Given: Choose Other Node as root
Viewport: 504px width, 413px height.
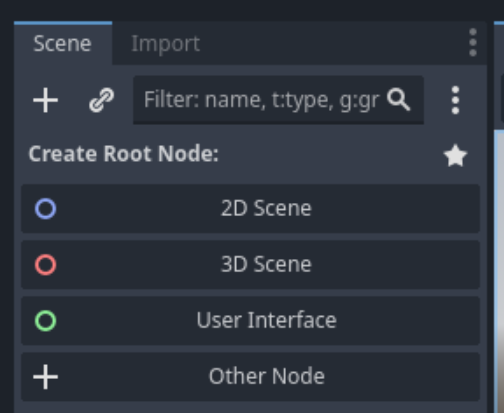Looking at the screenshot, I should (x=251, y=377).
